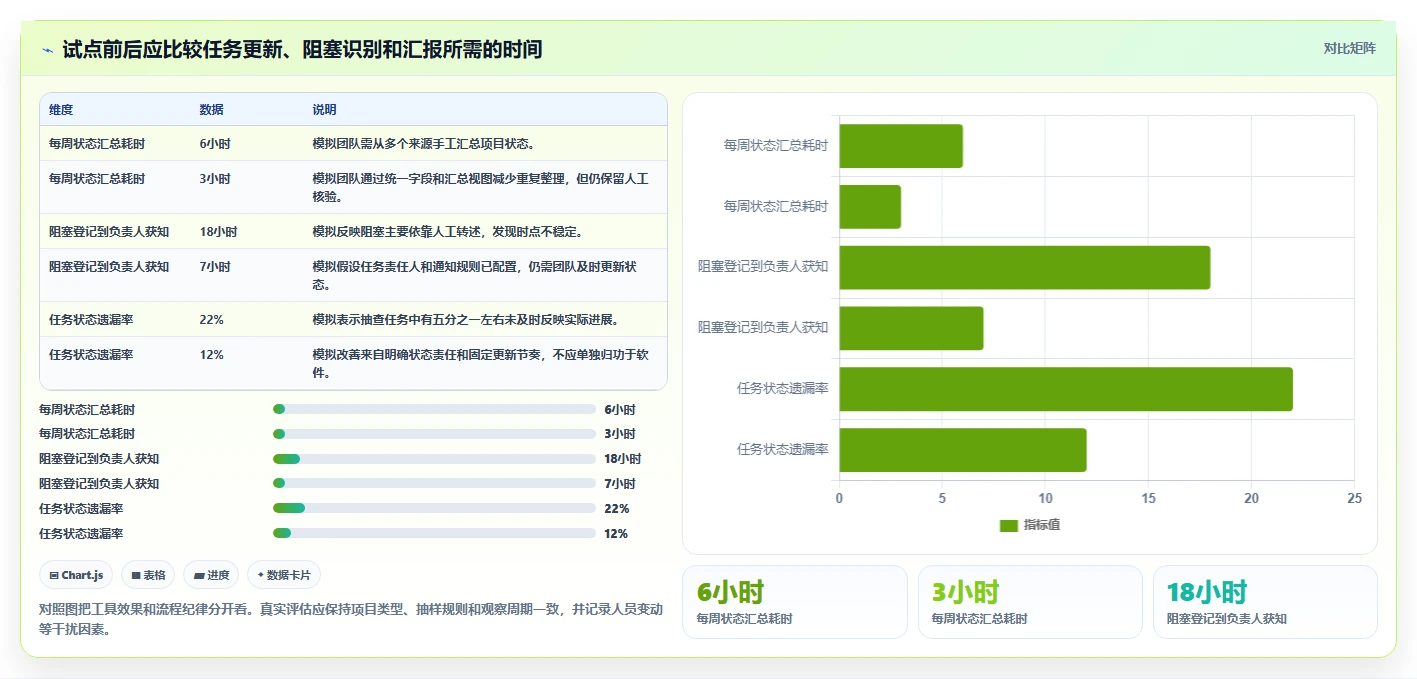Click description 模拟反映阻塞主要依靠人工转述
Image resolution: width=1417 pixels, height=679 pixels.
447,232
